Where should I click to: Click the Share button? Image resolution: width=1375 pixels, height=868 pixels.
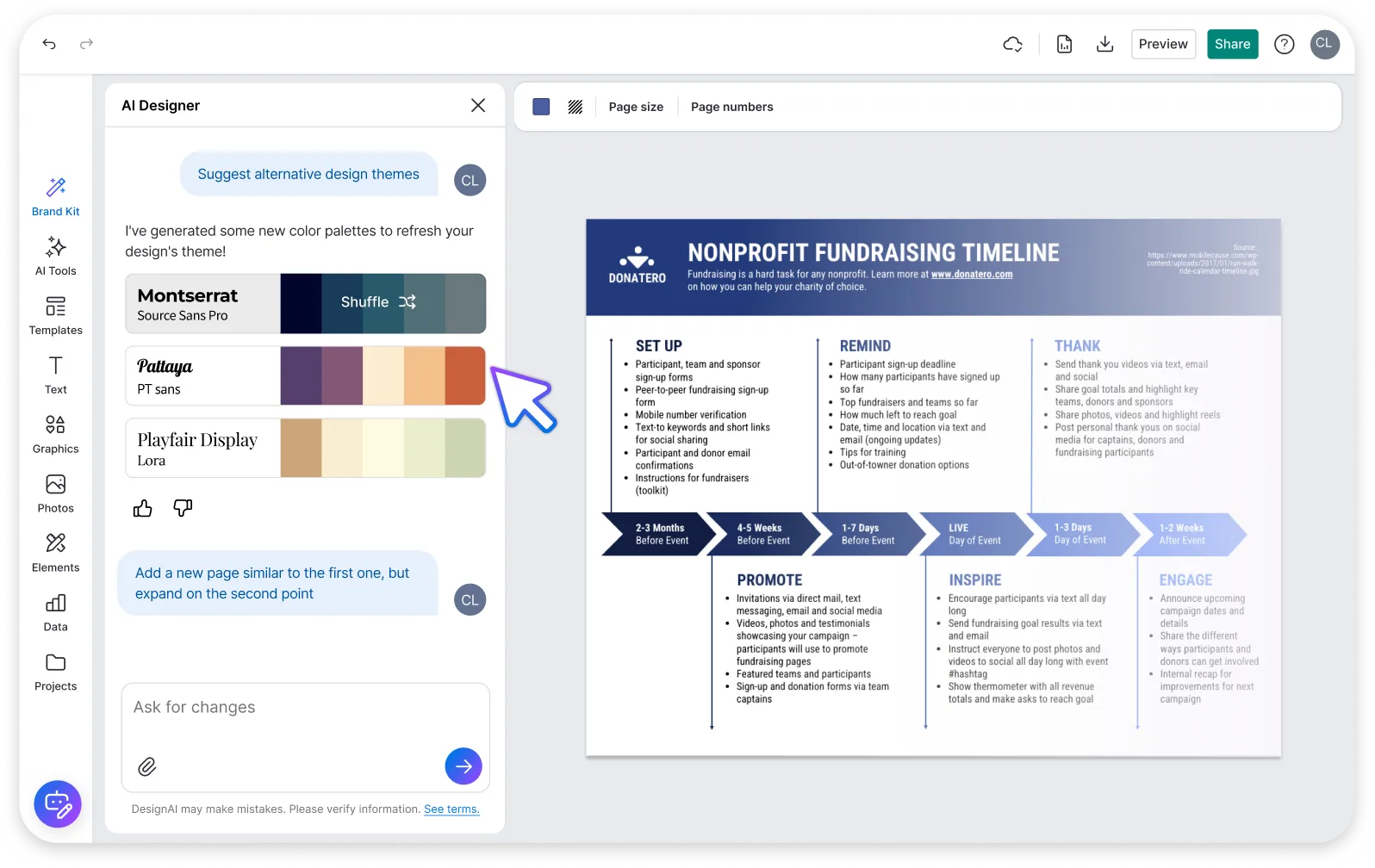[x=1232, y=44]
